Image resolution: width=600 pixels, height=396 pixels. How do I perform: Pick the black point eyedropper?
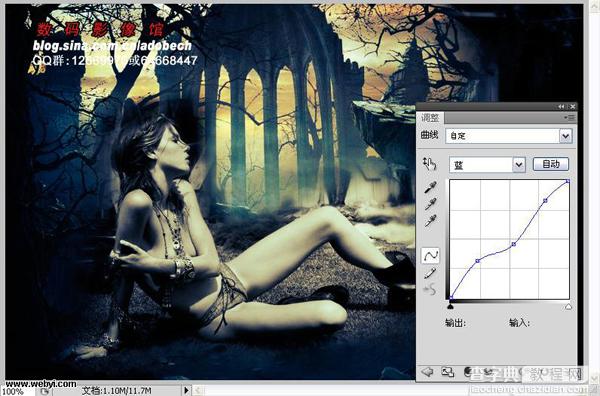click(x=430, y=187)
